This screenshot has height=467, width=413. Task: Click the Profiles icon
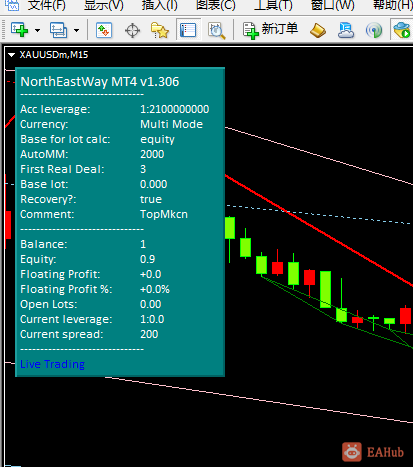point(58,30)
